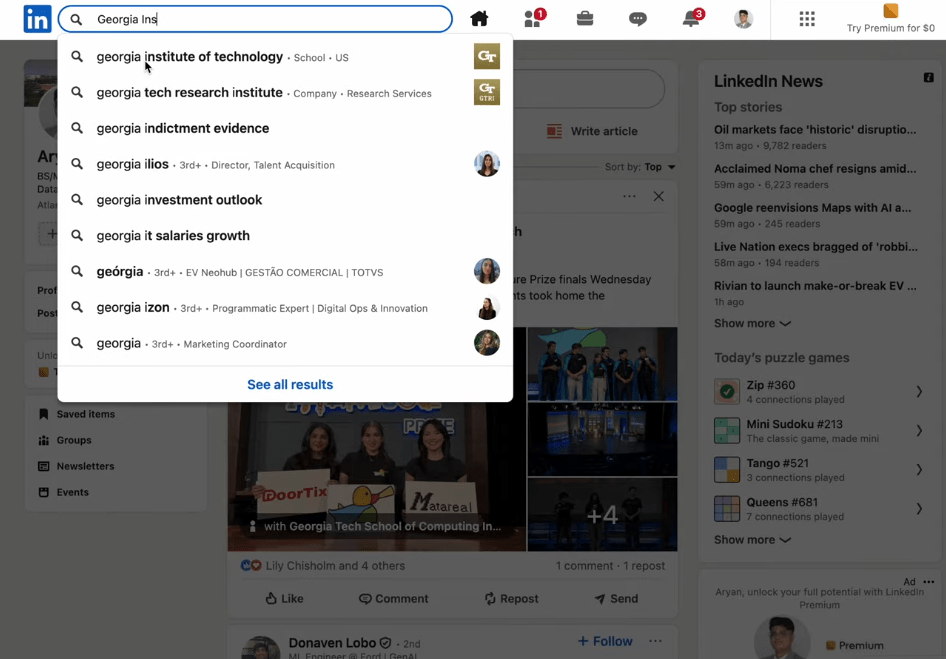Open Events in left sidebar
This screenshot has width=946, height=659.
pos(63,492)
